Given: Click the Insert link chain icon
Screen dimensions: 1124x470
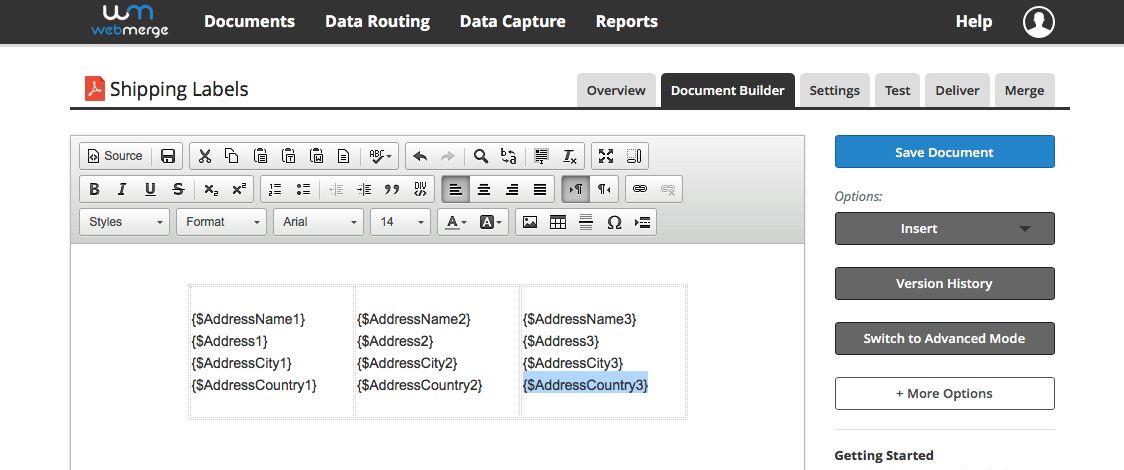Looking at the screenshot, I should click(x=640, y=189).
